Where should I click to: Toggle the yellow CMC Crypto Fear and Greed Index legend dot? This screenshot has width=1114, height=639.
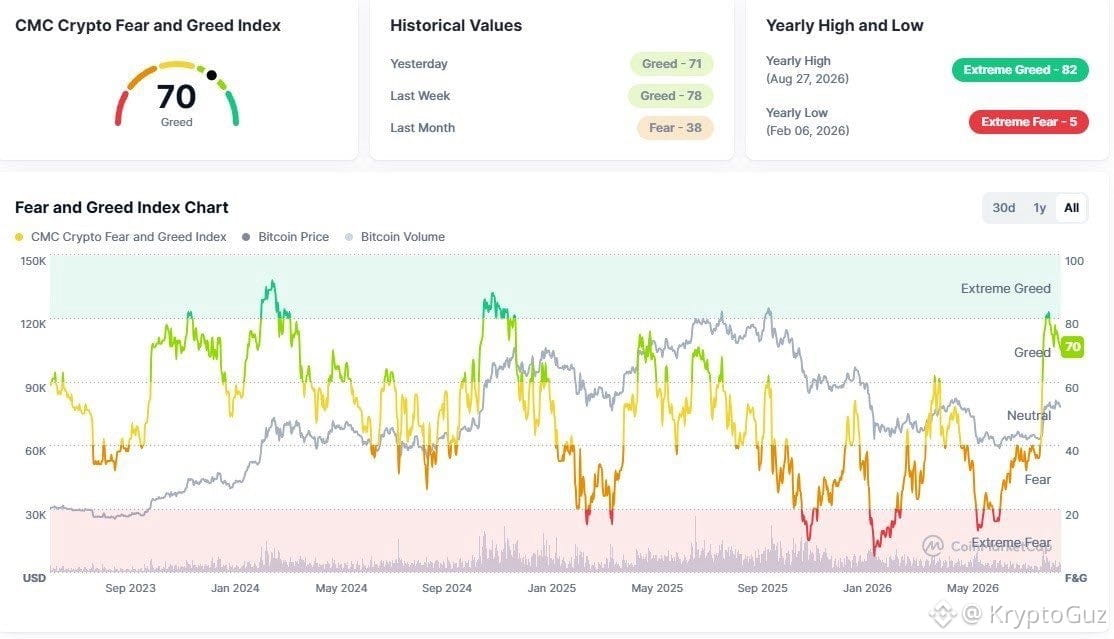(19, 237)
